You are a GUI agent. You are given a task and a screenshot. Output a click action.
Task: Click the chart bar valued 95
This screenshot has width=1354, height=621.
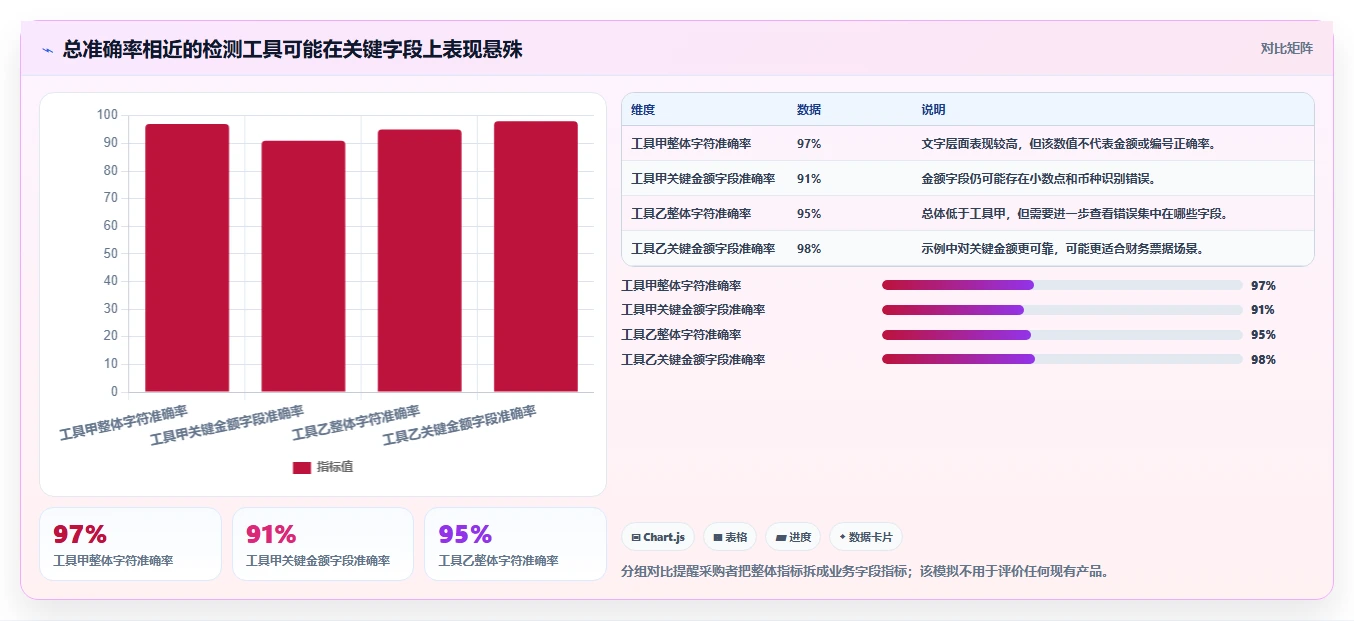419,261
